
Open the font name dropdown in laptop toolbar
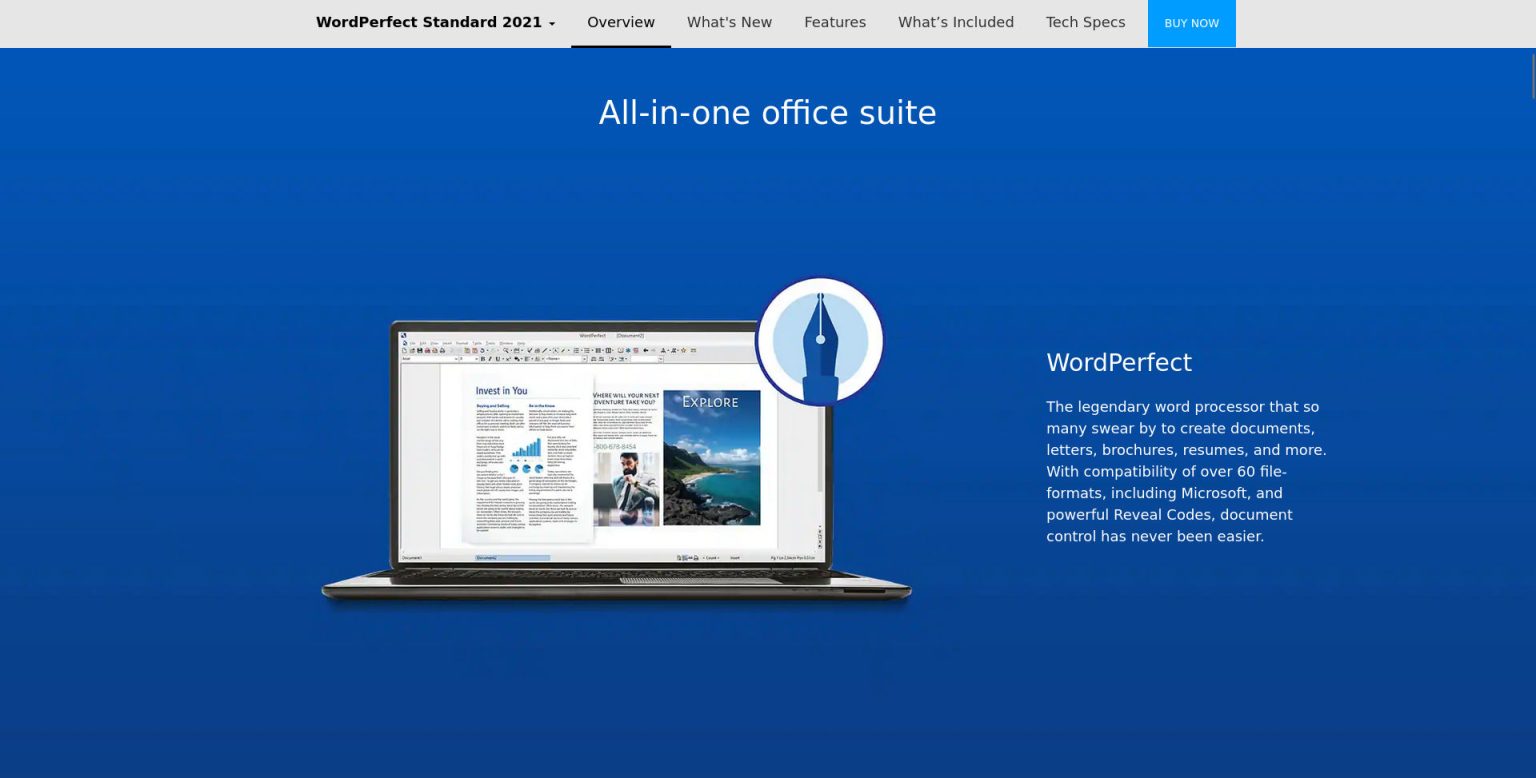[428, 359]
